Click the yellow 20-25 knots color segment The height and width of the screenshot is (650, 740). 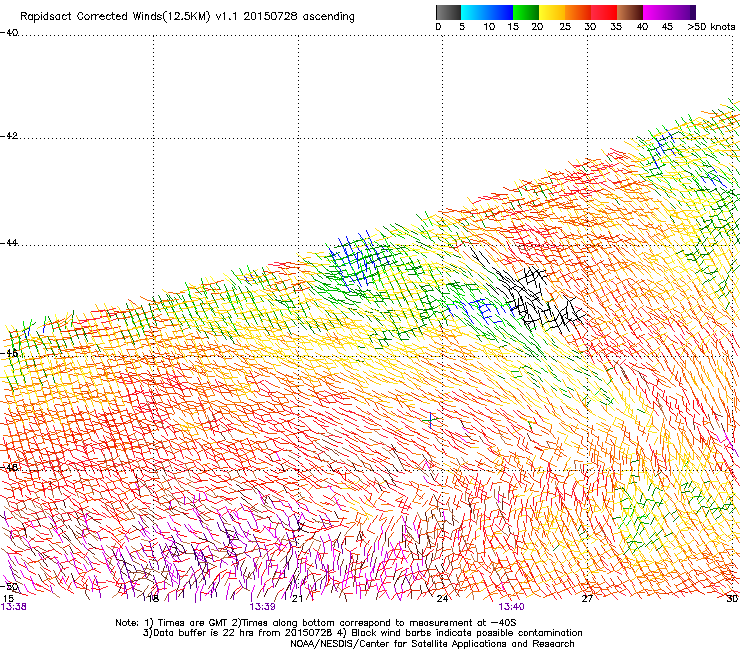[x=552, y=12]
